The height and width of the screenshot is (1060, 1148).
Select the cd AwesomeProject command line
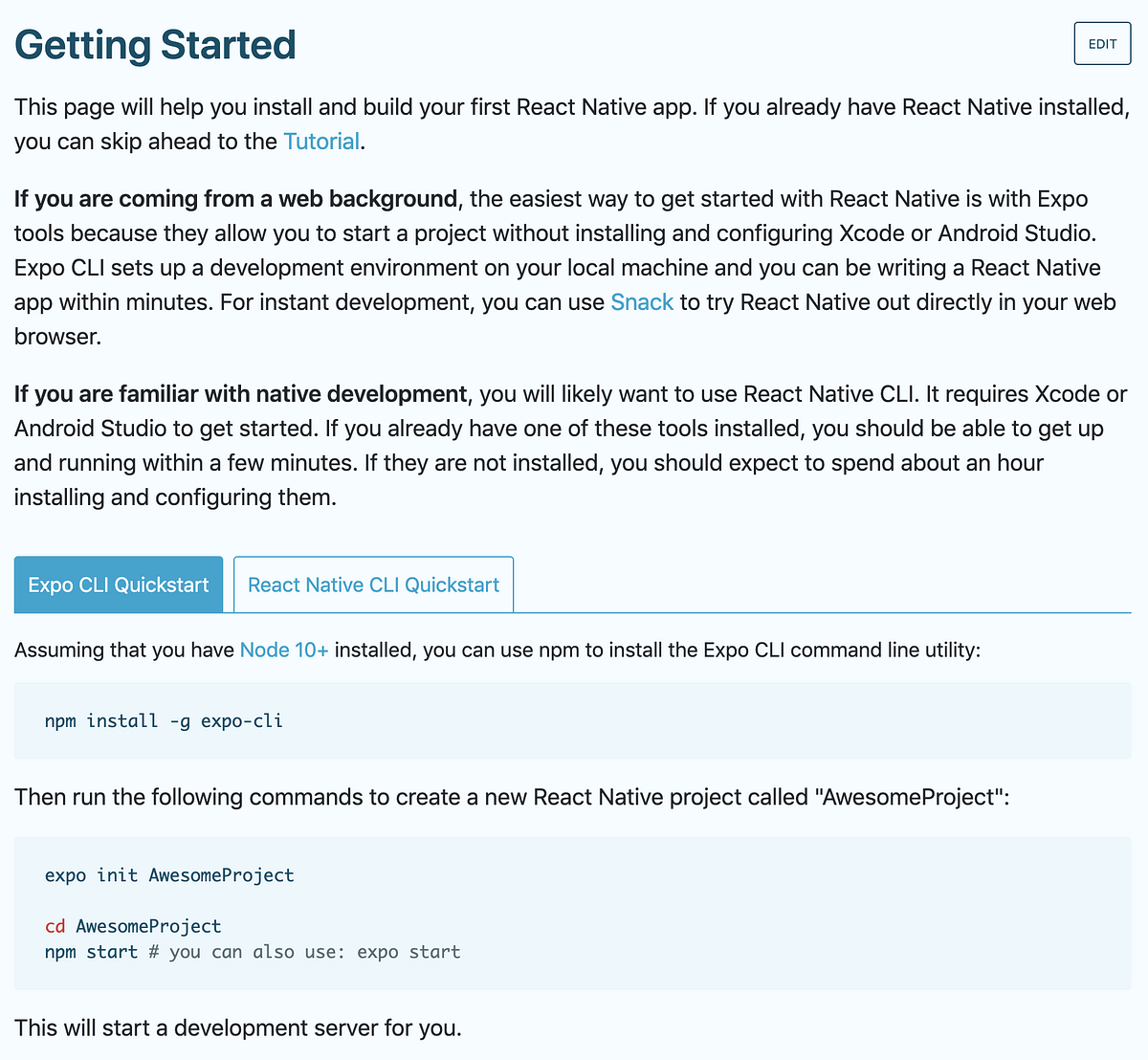tap(132, 926)
